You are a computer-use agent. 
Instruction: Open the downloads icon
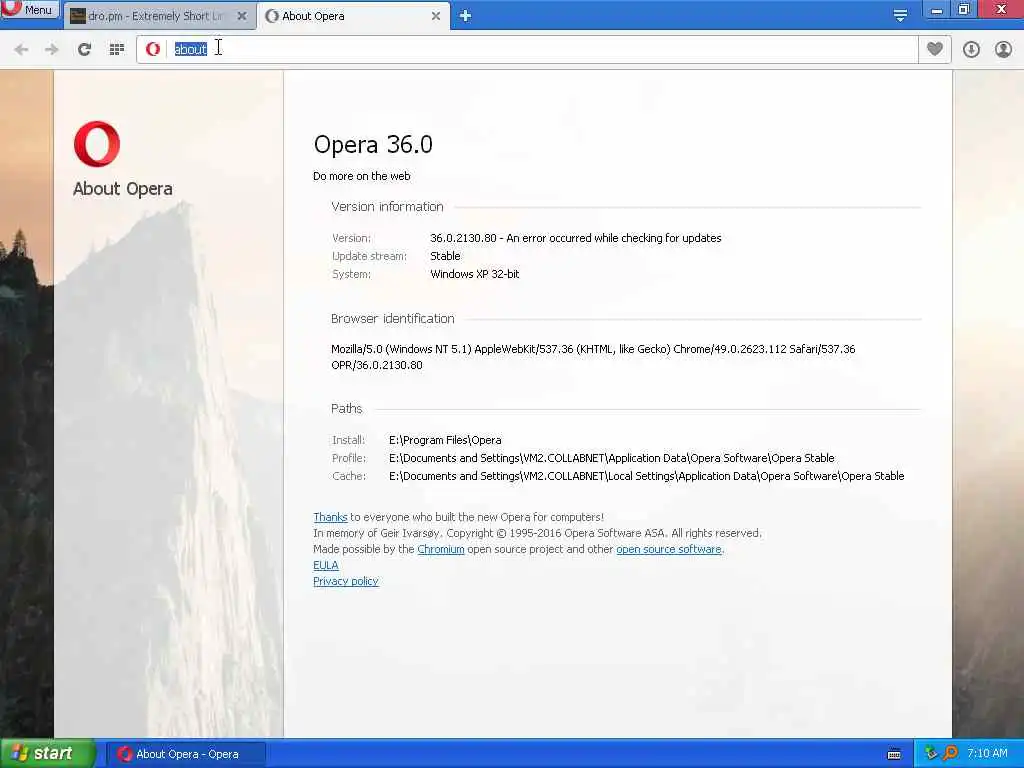coord(971,49)
